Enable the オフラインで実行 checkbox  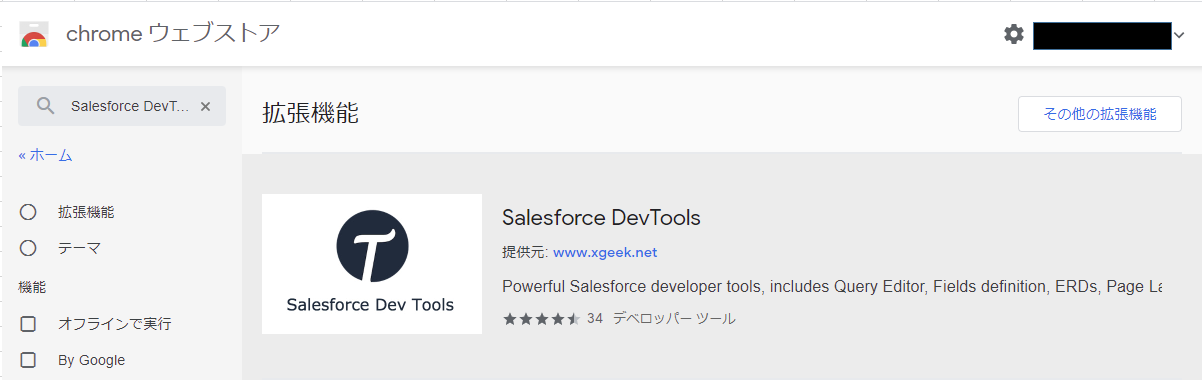[28, 324]
